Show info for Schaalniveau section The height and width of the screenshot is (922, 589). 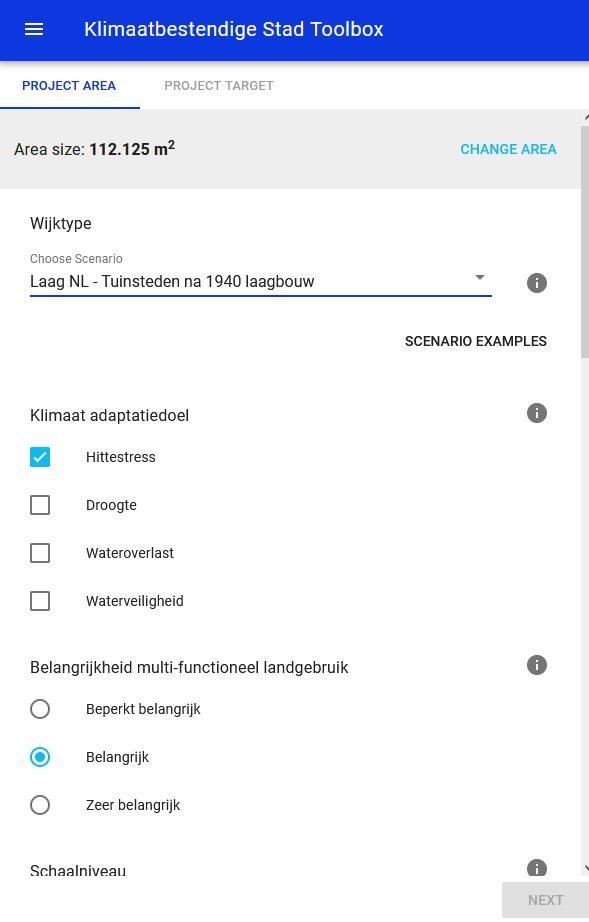pos(537,868)
